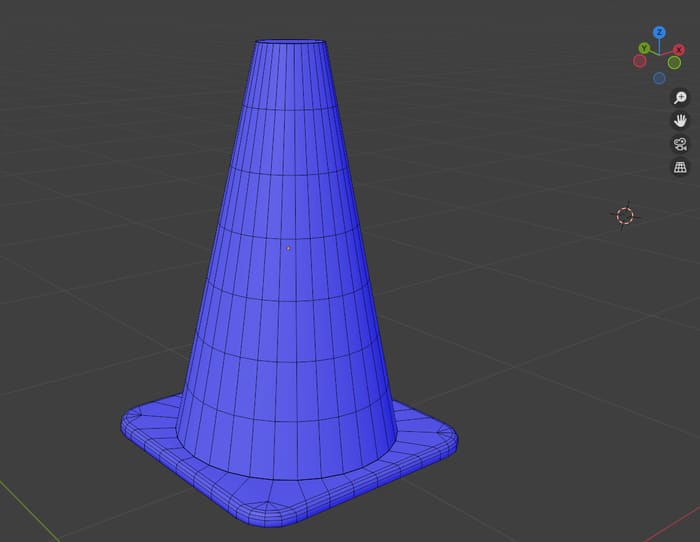Click the blue Z axis gizmo handle
Viewport: 700px width, 542px height.
click(x=659, y=33)
